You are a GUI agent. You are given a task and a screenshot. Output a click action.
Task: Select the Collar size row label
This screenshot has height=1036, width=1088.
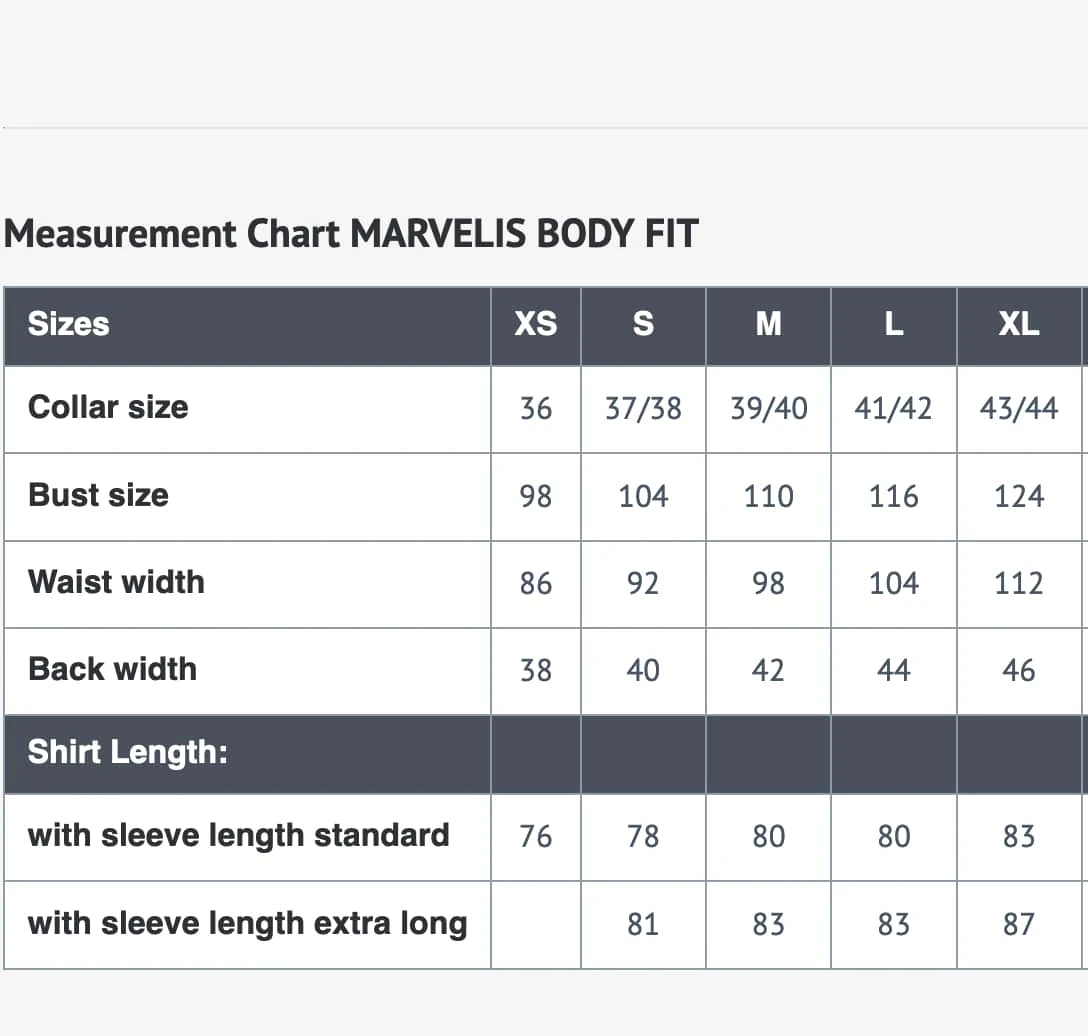tap(108, 407)
